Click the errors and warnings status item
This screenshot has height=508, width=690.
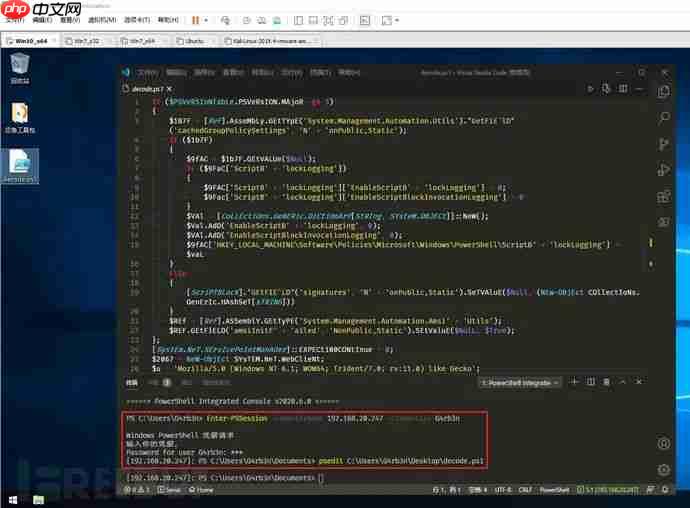(137, 490)
